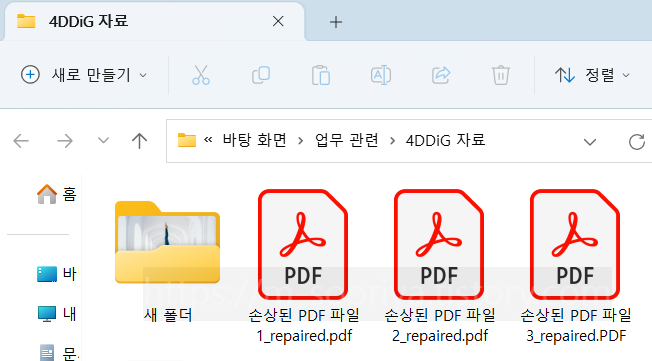The height and width of the screenshot is (361, 652).
Task: Expand chevron after 업무 관련
Action: tap(392, 141)
